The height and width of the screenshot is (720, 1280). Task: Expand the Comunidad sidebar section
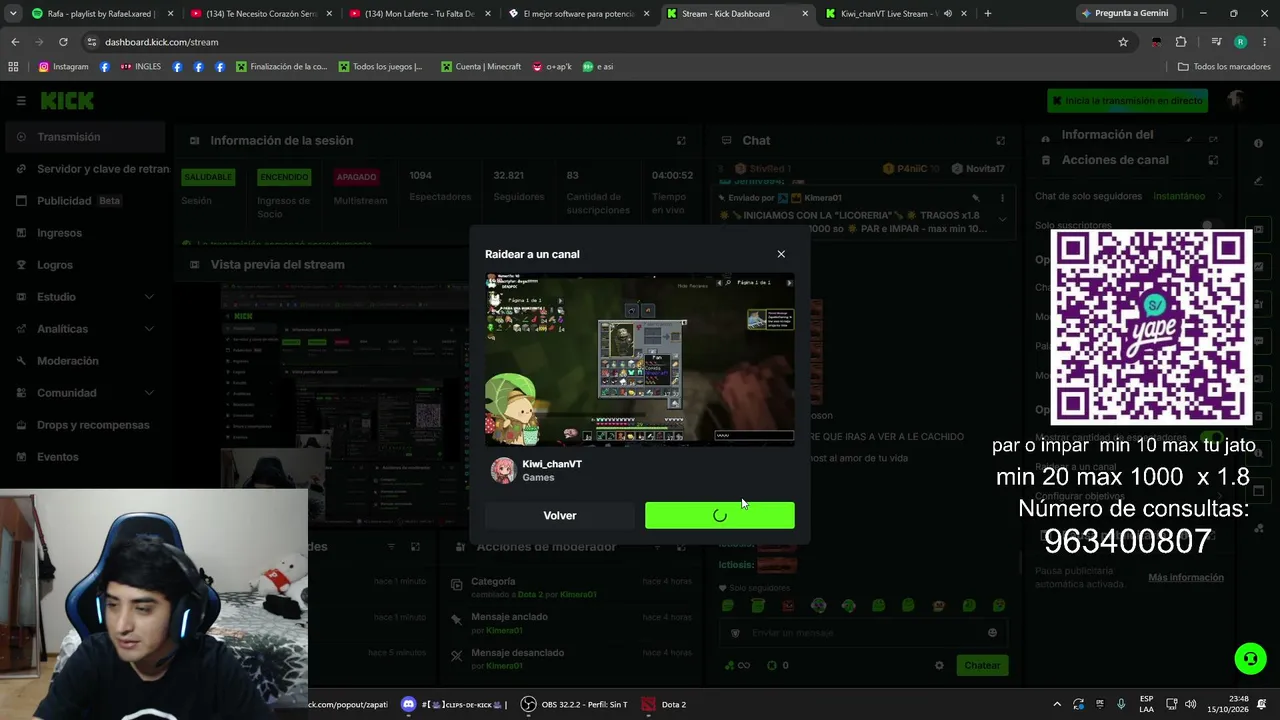[84, 393]
